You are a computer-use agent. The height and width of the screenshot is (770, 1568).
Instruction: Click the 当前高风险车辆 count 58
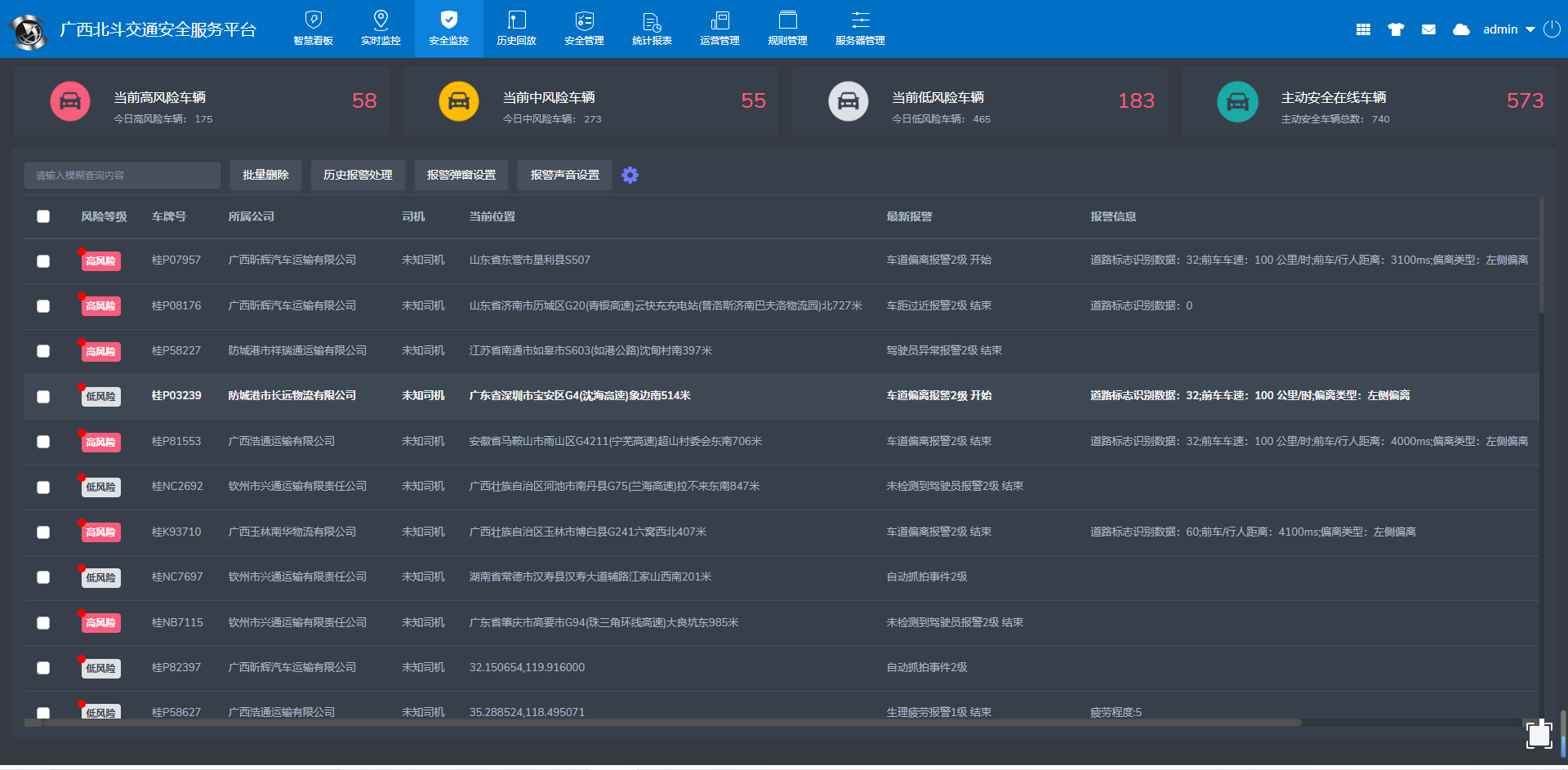(364, 100)
